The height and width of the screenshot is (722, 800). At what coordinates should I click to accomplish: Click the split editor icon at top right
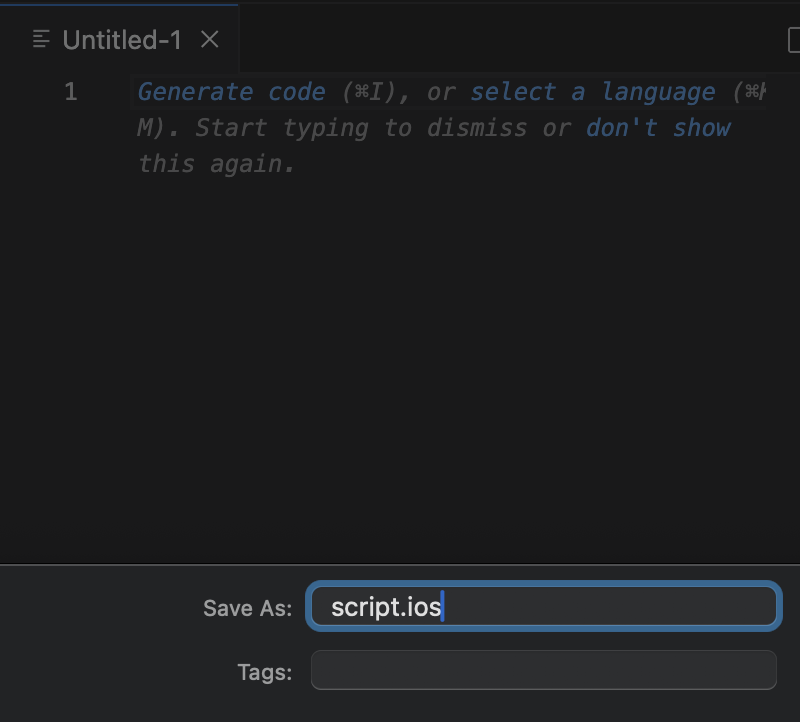point(793,39)
